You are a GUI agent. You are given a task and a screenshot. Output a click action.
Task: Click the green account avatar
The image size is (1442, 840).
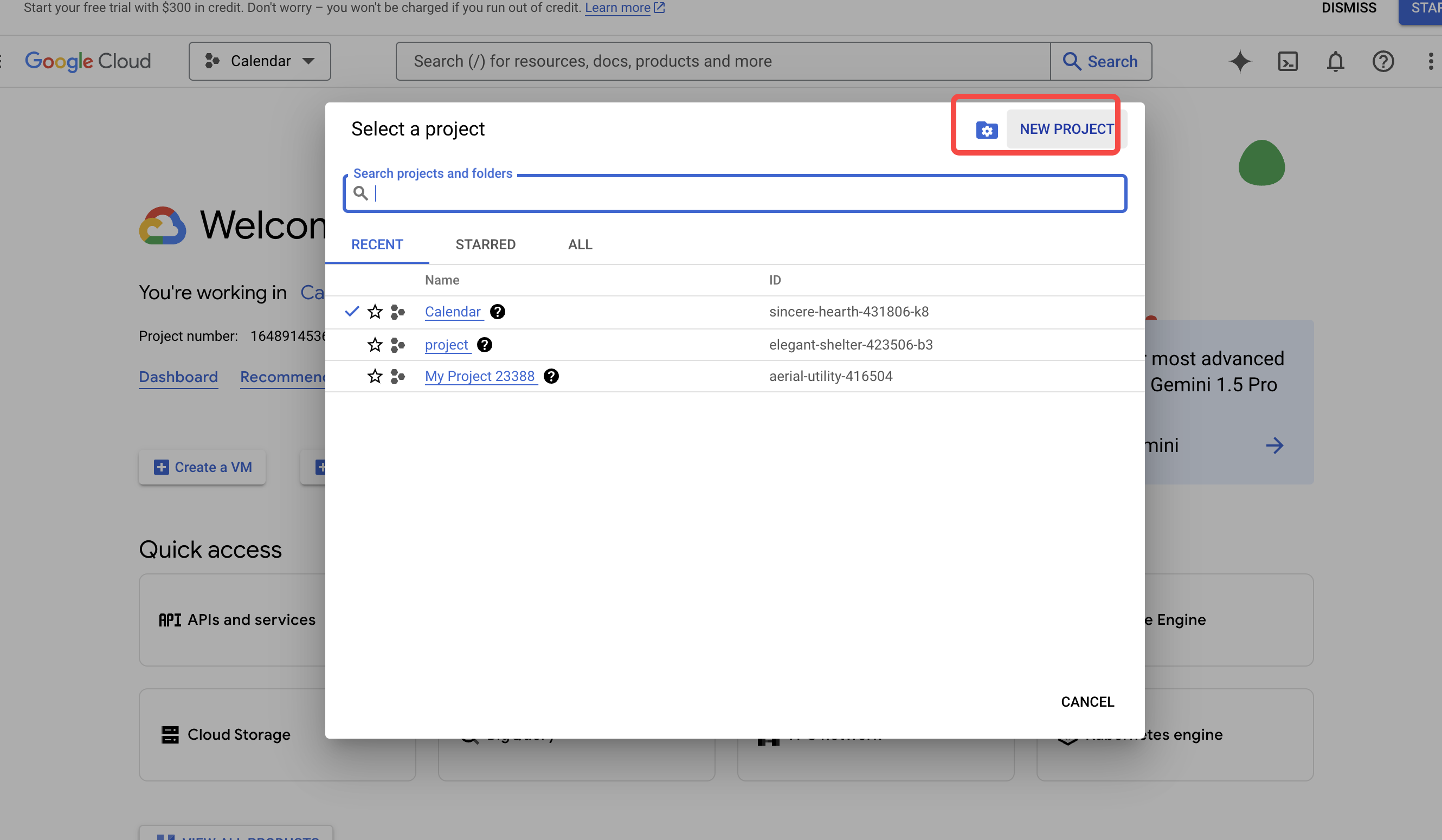coord(1261,163)
